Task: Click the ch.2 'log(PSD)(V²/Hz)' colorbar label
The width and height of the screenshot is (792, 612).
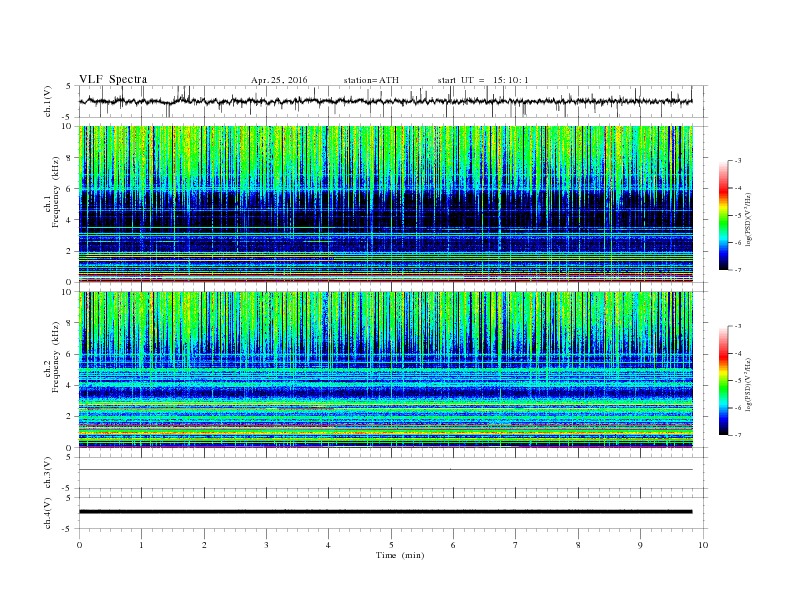Action: coord(748,384)
